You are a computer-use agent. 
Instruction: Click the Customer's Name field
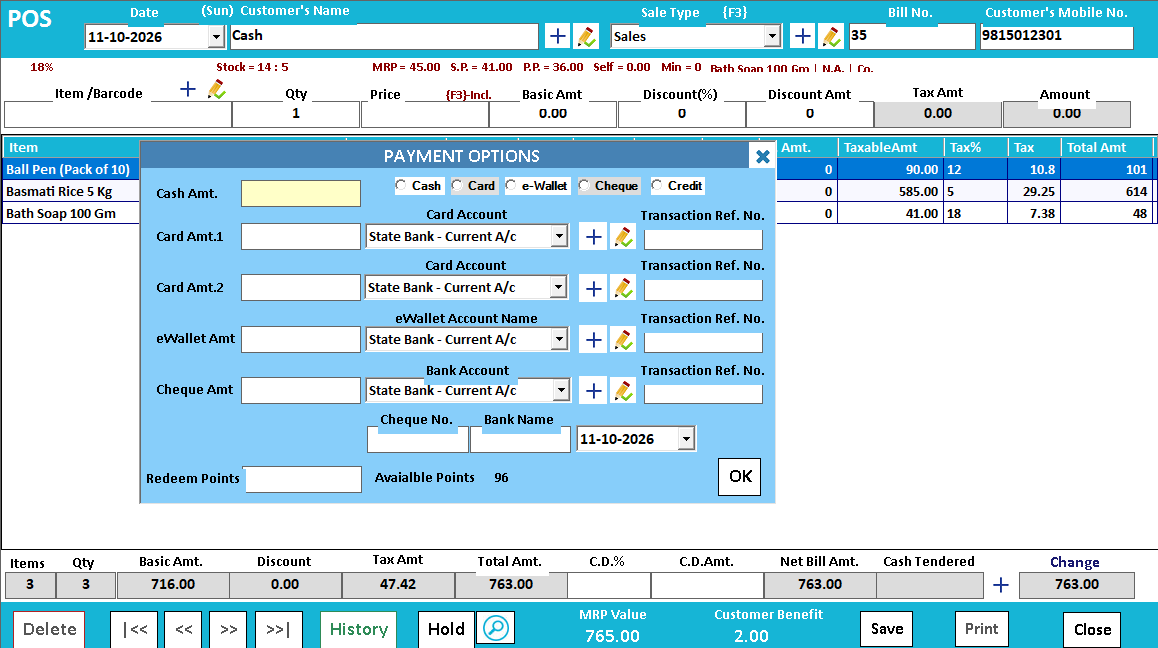point(385,36)
